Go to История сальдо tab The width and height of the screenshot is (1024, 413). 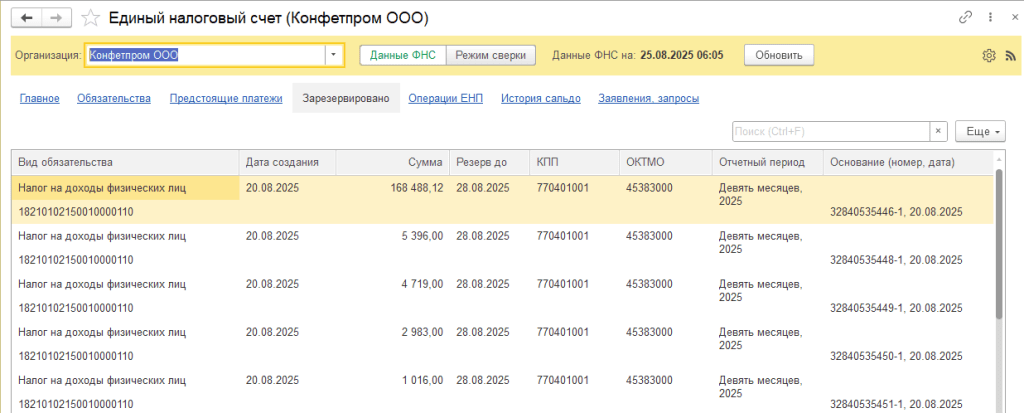point(540,98)
